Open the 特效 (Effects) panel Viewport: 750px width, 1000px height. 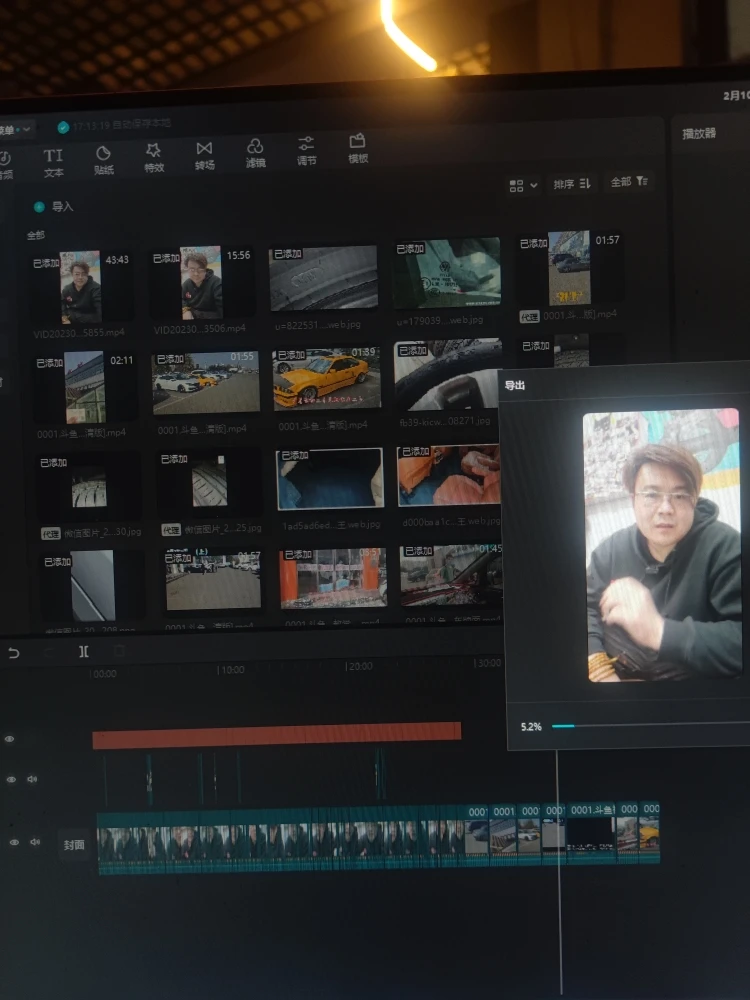pos(154,158)
